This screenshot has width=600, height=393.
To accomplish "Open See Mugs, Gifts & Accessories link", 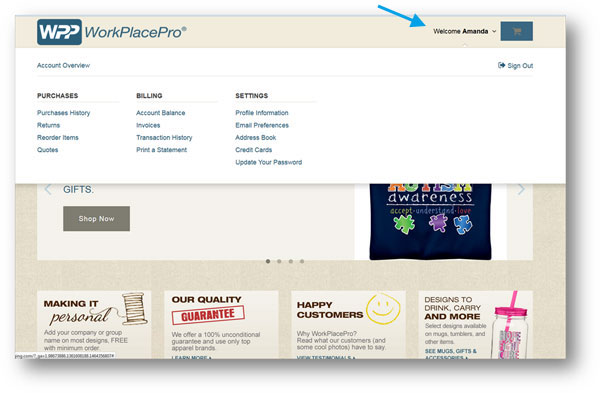I will 451,354.
